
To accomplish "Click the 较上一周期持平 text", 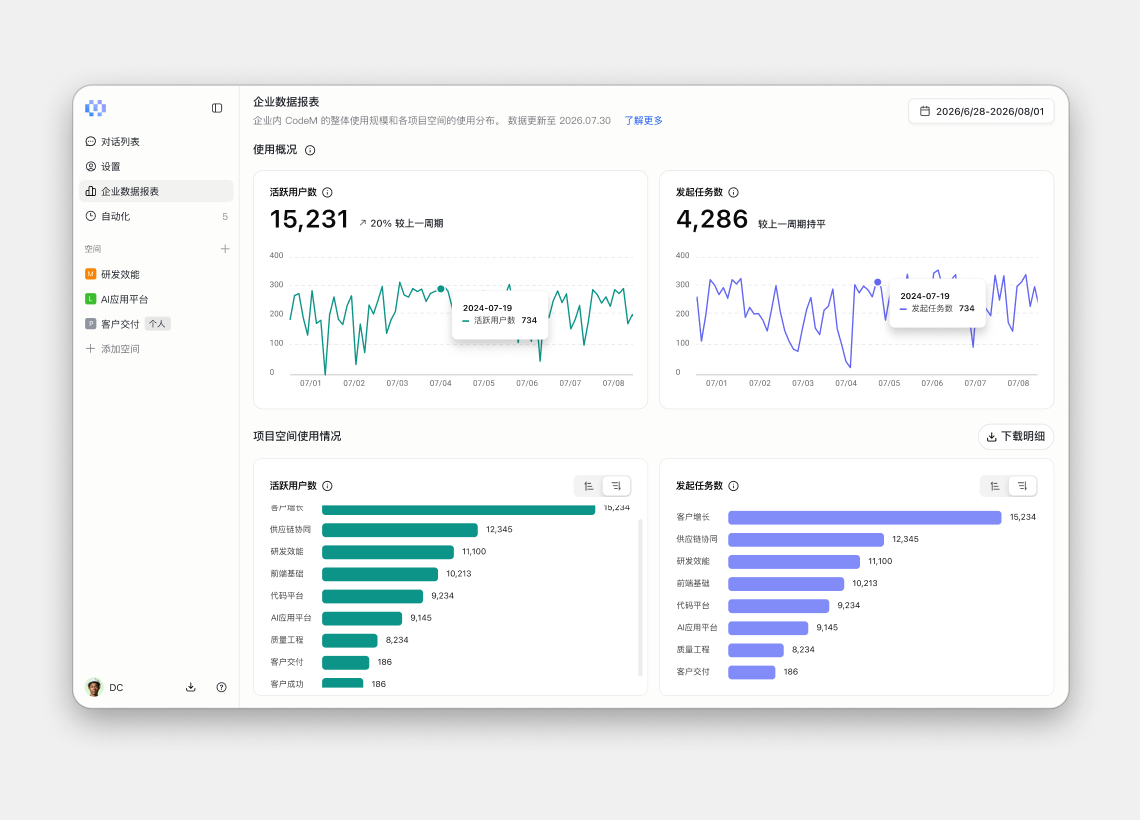I will point(792,225).
